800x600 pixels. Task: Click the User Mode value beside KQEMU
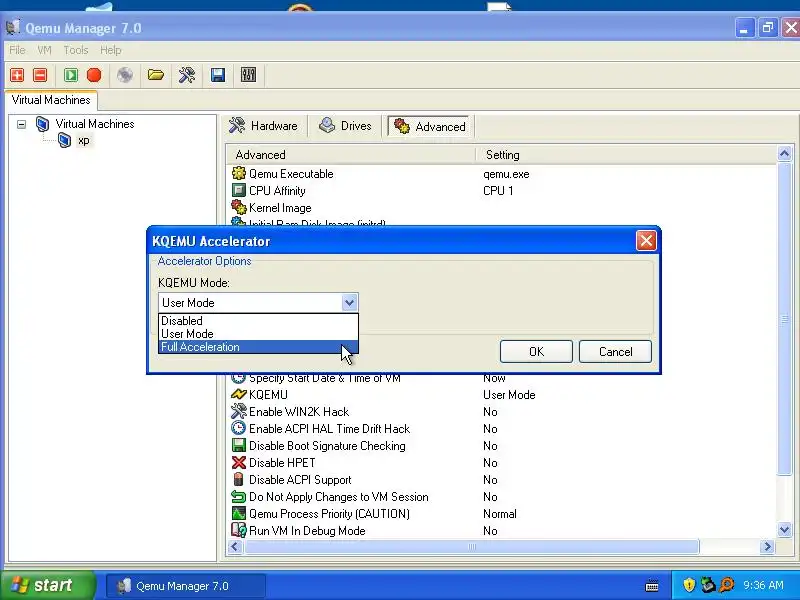click(509, 395)
